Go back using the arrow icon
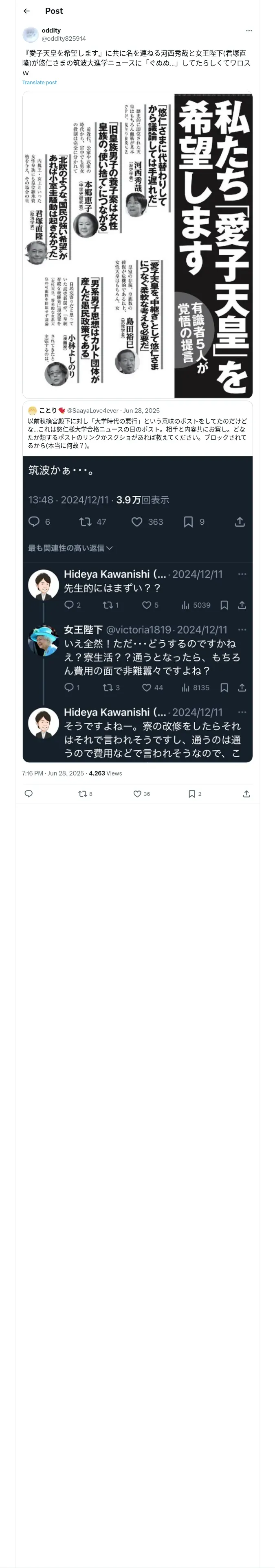The image size is (275, 1568). [26, 11]
